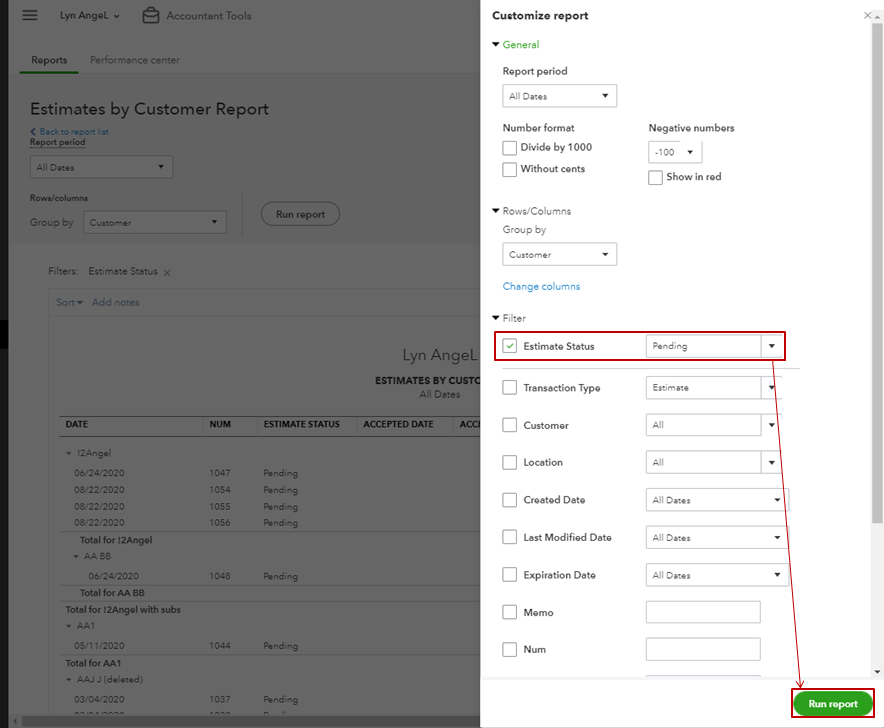884x728 pixels.
Task: Collapse the Filter section
Action: pos(496,317)
